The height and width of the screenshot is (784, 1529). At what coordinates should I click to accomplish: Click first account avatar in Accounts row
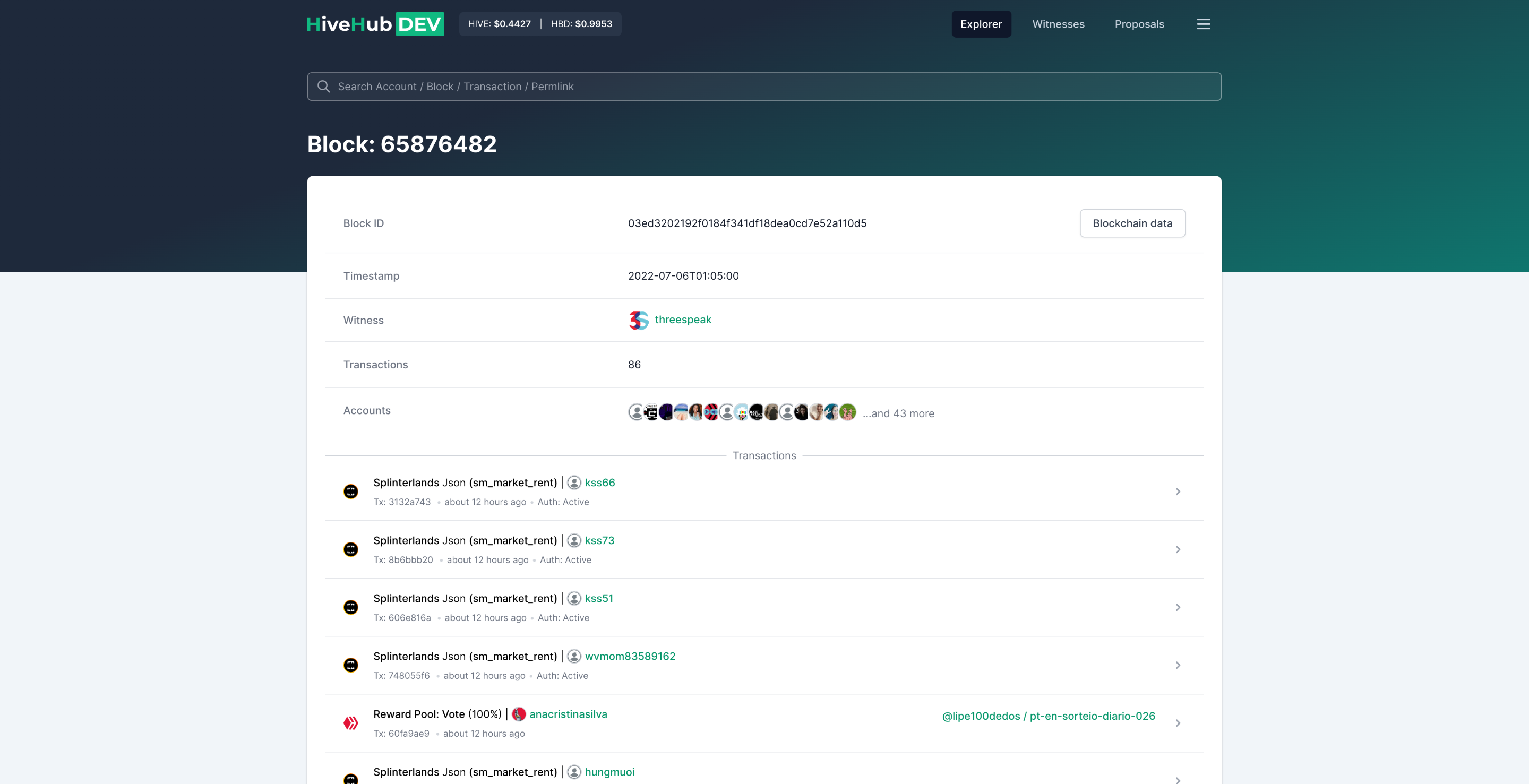pyautogui.click(x=637, y=412)
